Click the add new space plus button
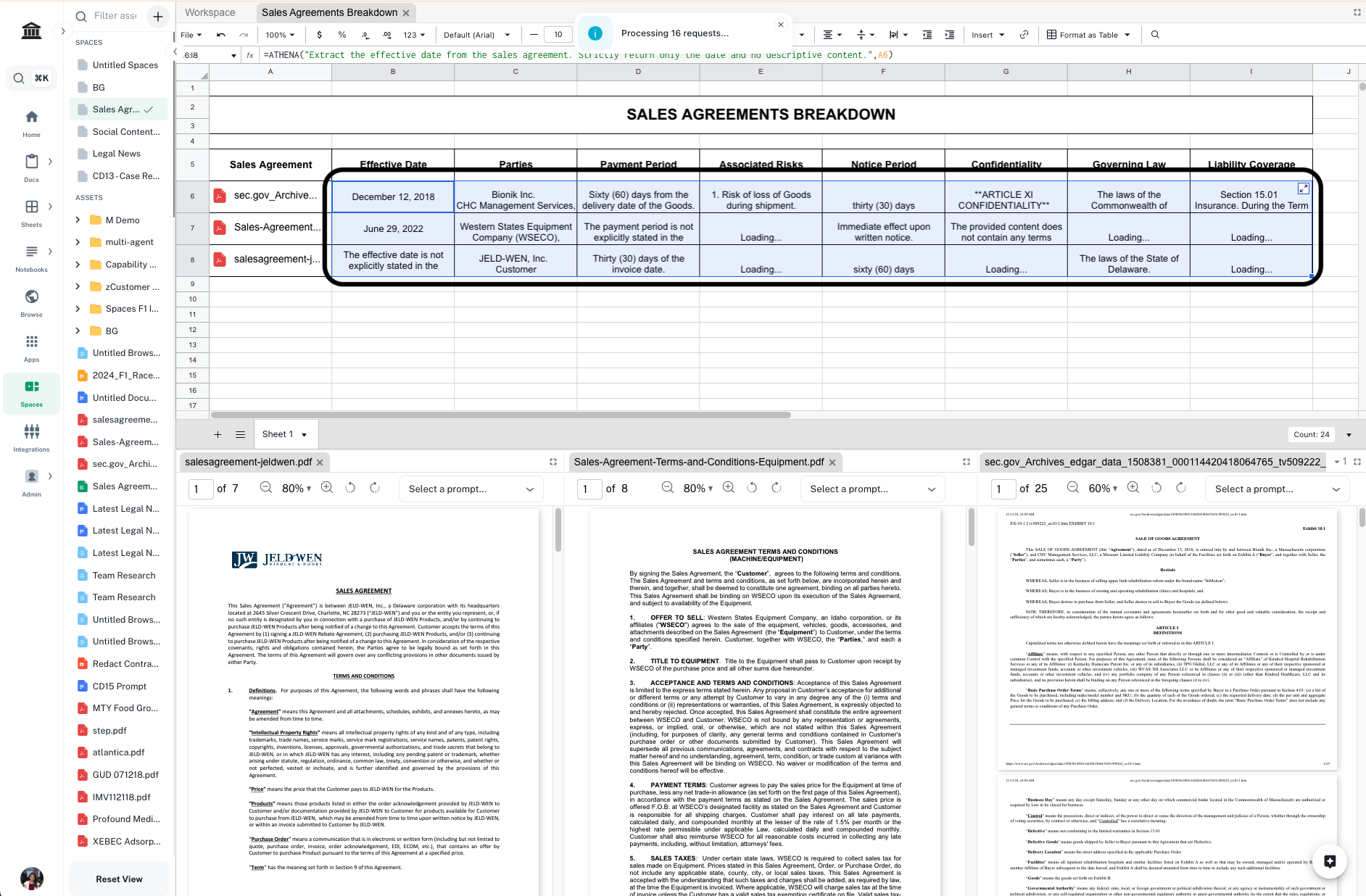This screenshot has width=1366, height=896. coord(157,16)
